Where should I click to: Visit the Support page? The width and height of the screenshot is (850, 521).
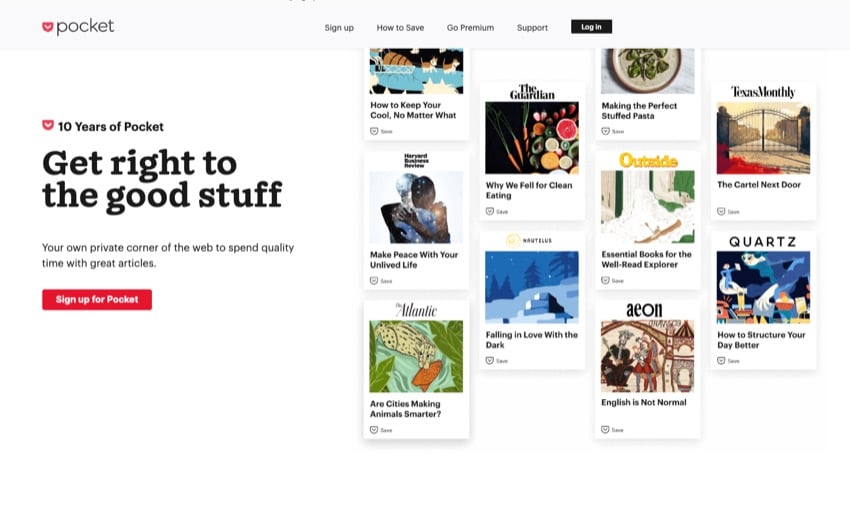[532, 28]
